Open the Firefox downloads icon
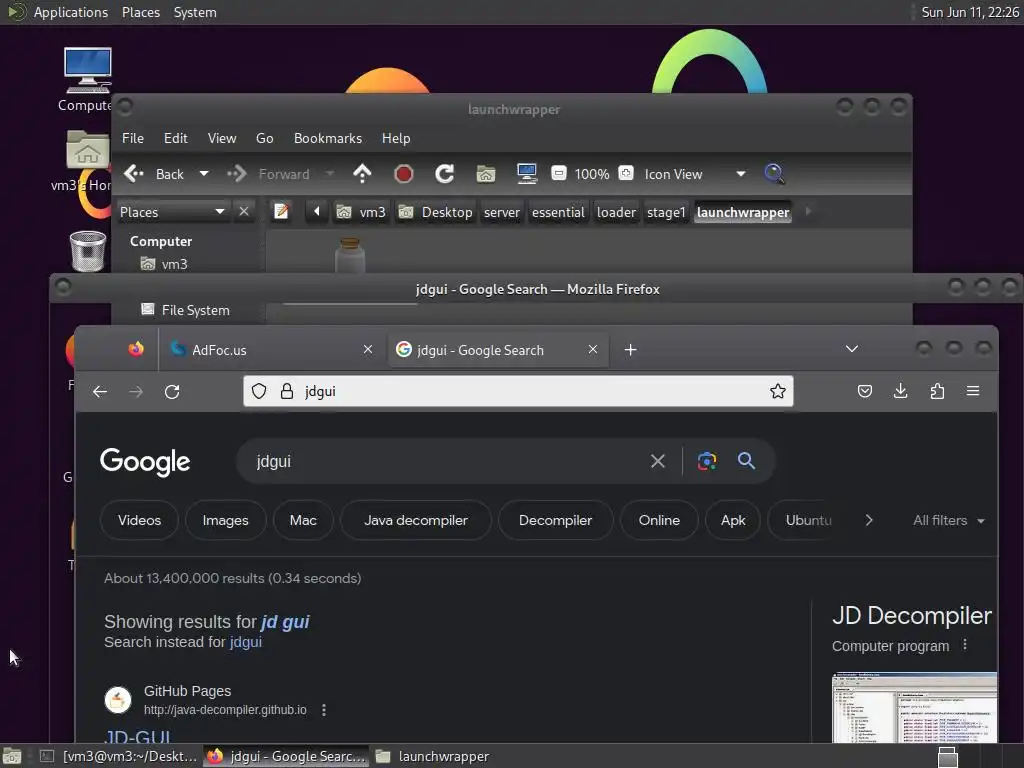This screenshot has width=1024, height=768. coord(901,391)
